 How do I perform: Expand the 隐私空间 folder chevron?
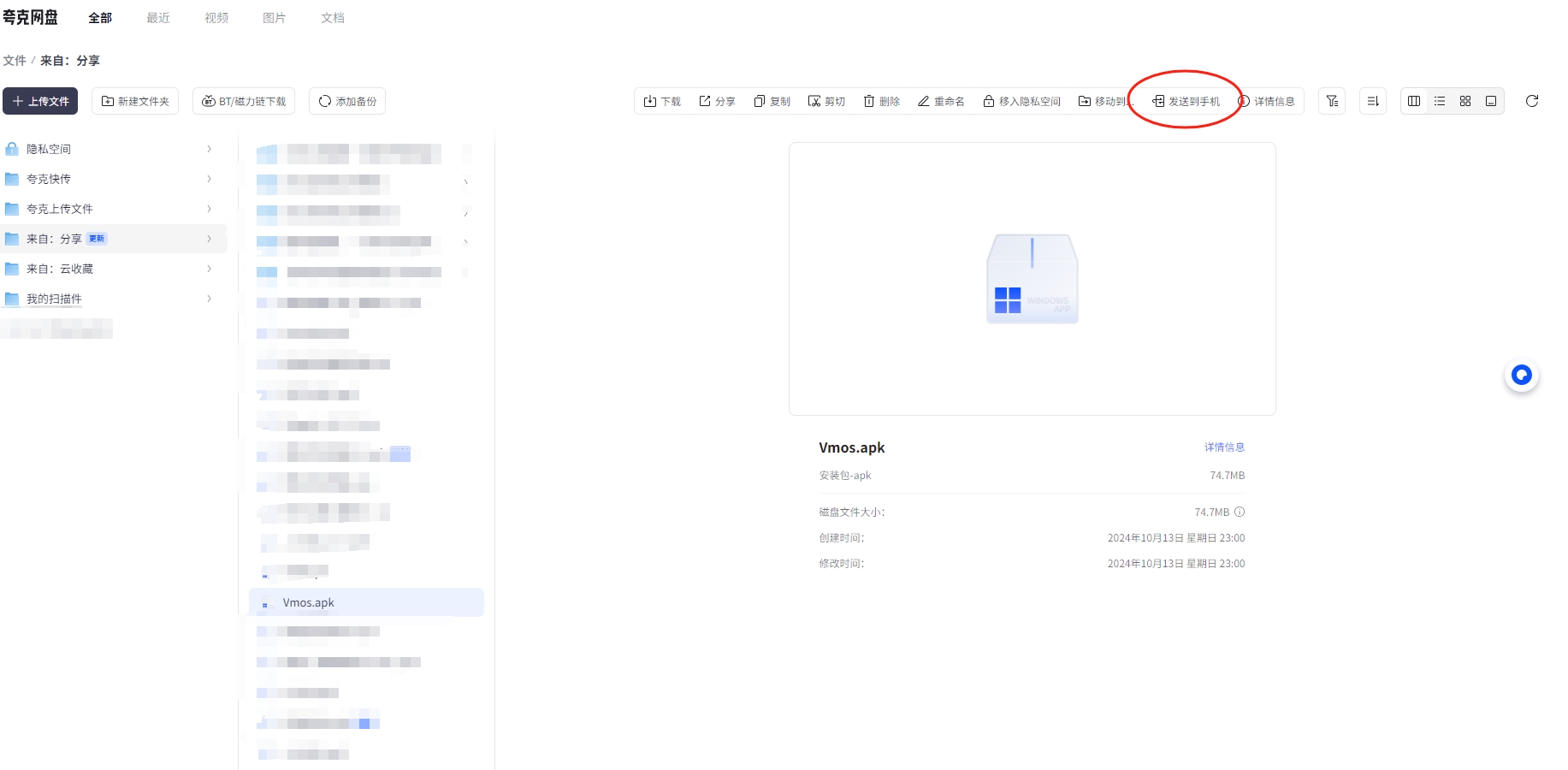pos(209,149)
